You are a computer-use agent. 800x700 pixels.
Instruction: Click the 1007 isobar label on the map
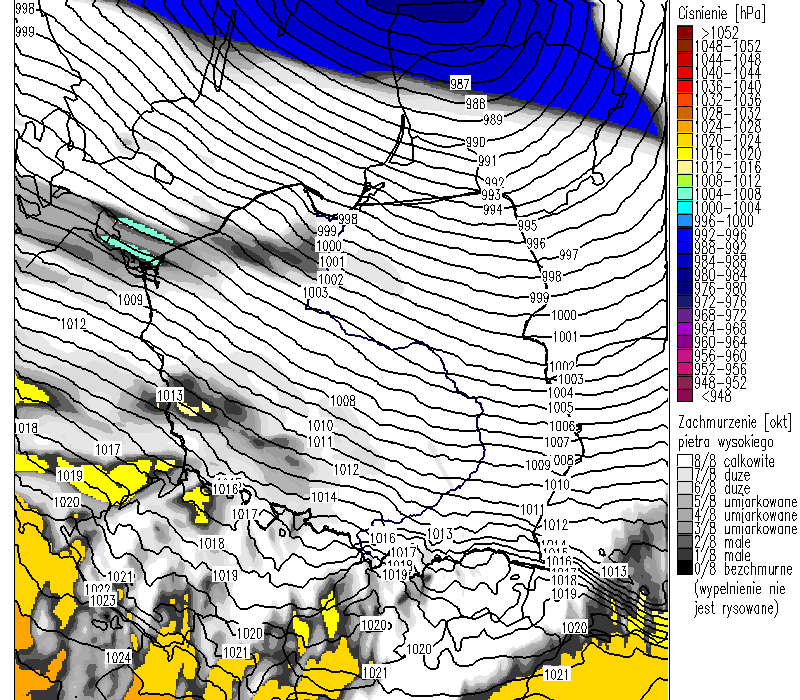[557, 442]
